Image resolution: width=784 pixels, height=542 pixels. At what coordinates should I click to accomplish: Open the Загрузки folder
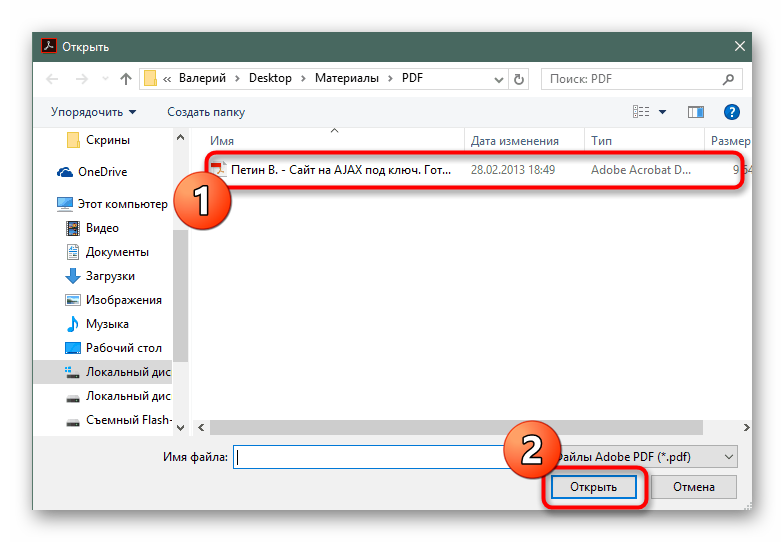(x=110, y=276)
